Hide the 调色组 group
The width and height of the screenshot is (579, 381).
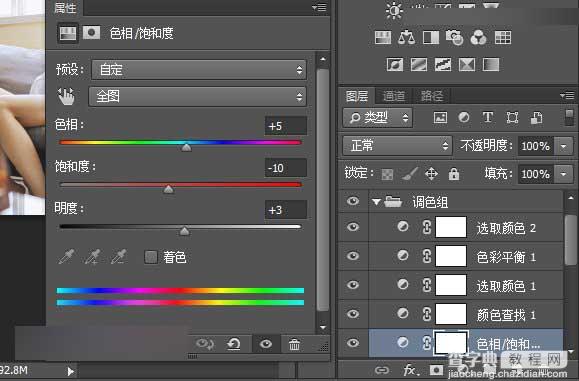pos(353,201)
